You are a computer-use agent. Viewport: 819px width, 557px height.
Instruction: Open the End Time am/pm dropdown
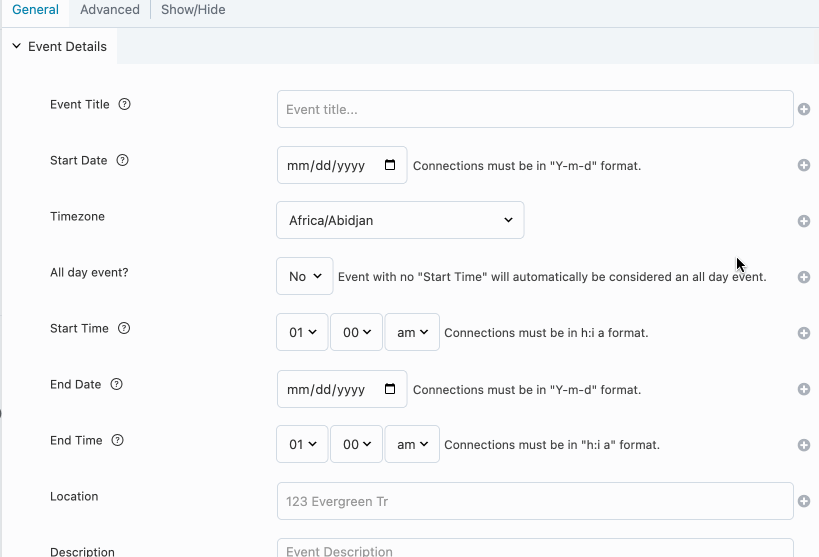tap(412, 445)
